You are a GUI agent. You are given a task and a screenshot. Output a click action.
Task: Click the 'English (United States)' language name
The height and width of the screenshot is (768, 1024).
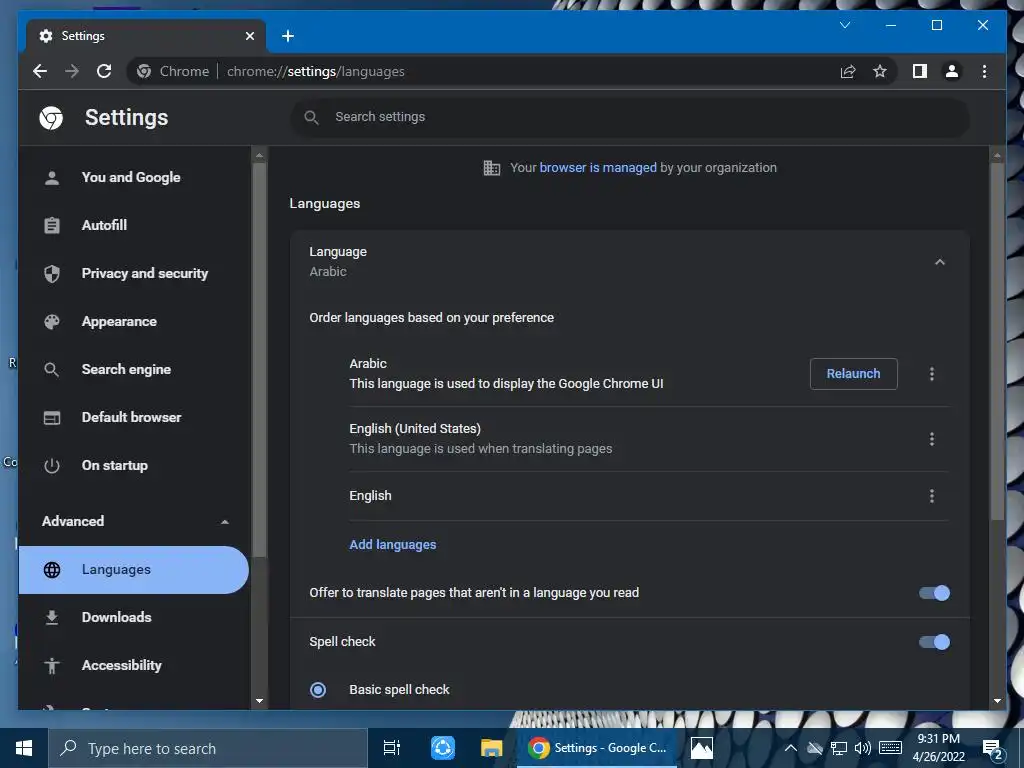pyautogui.click(x=415, y=429)
